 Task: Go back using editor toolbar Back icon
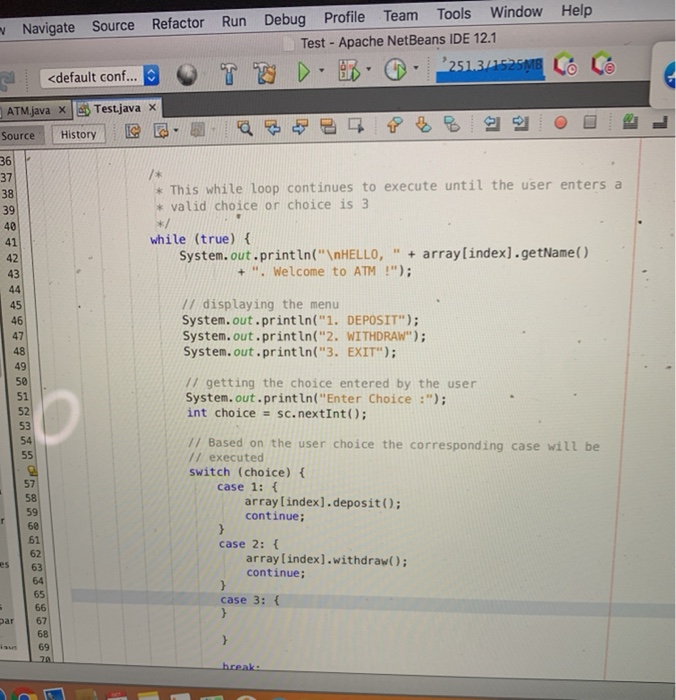coord(161,131)
